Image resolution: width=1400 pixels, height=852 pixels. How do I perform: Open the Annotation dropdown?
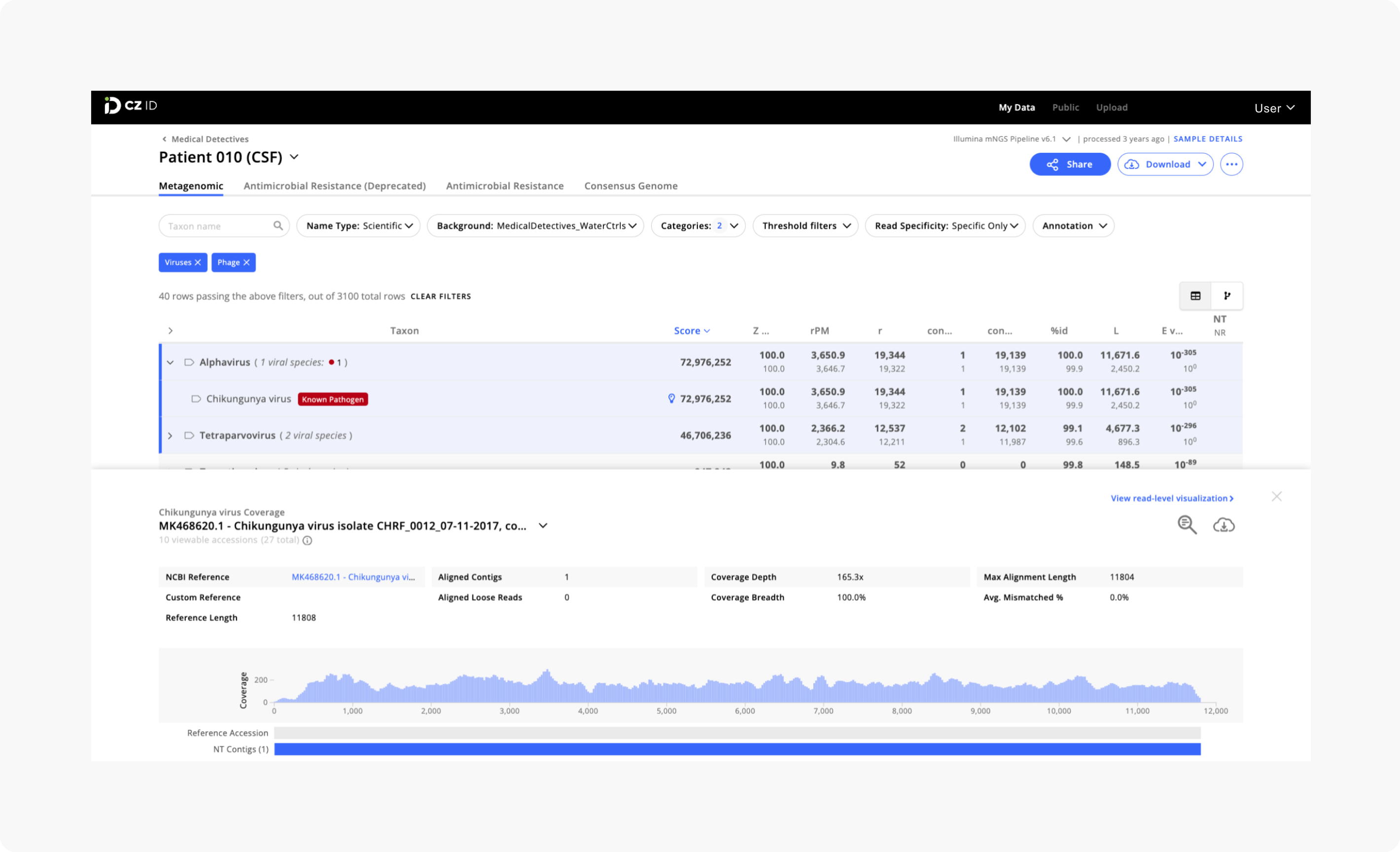[1073, 226]
